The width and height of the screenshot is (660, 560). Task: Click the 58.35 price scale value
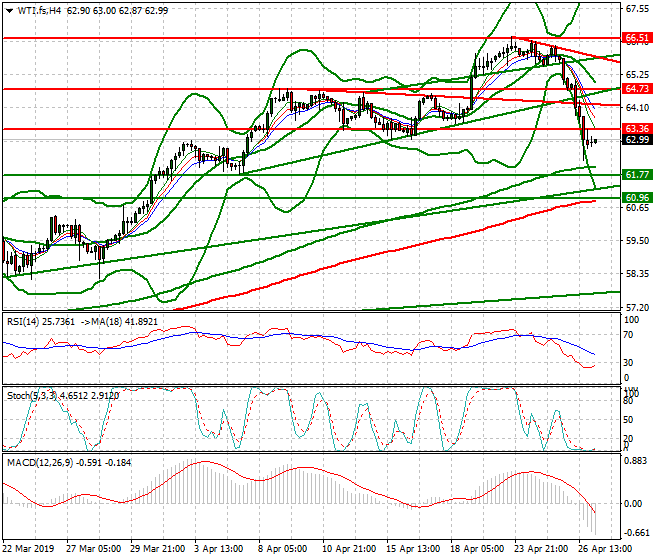[637, 274]
